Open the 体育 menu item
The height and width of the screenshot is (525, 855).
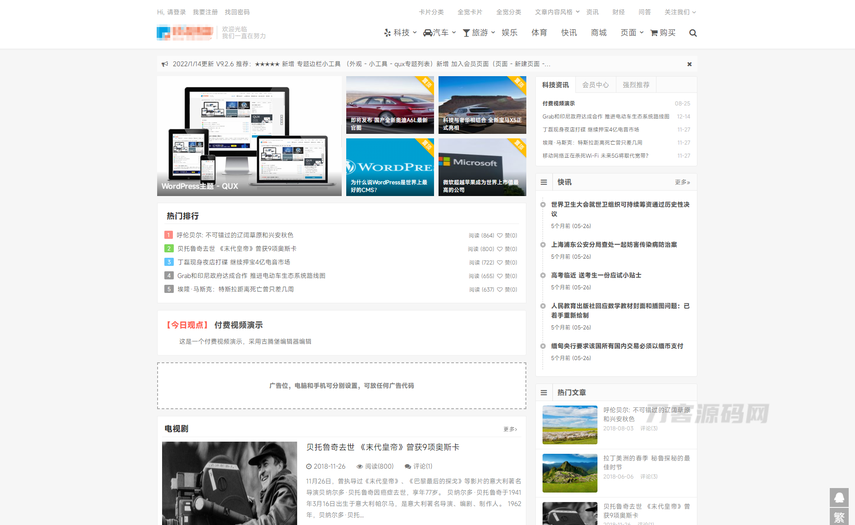pyautogui.click(x=539, y=33)
